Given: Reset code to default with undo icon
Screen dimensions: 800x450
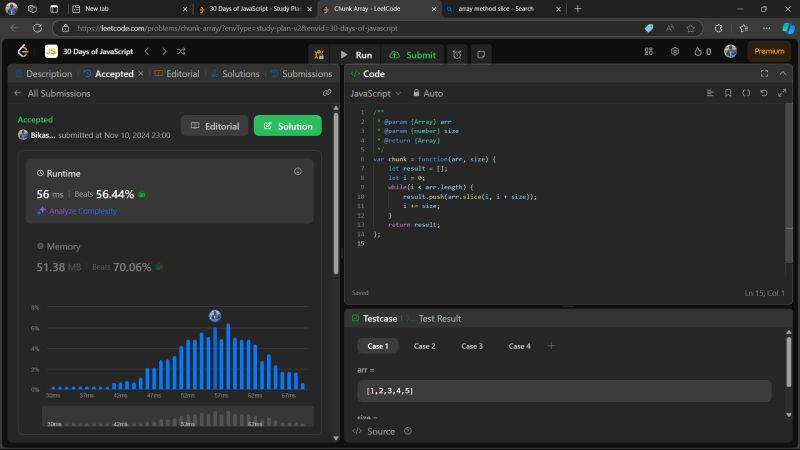Looking at the screenshot, I should pos(764,93).
